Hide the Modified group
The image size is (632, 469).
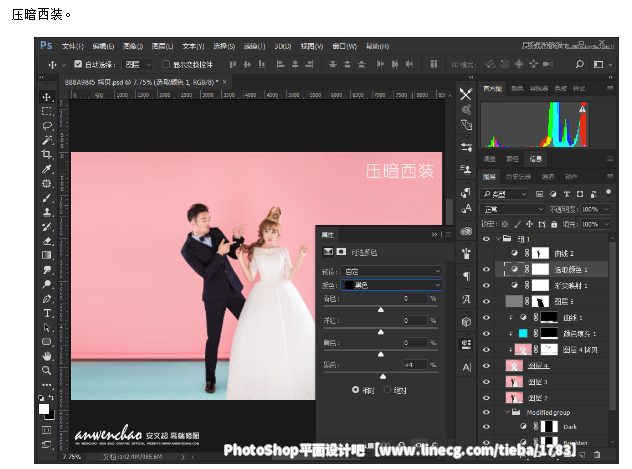click(486, 412)
